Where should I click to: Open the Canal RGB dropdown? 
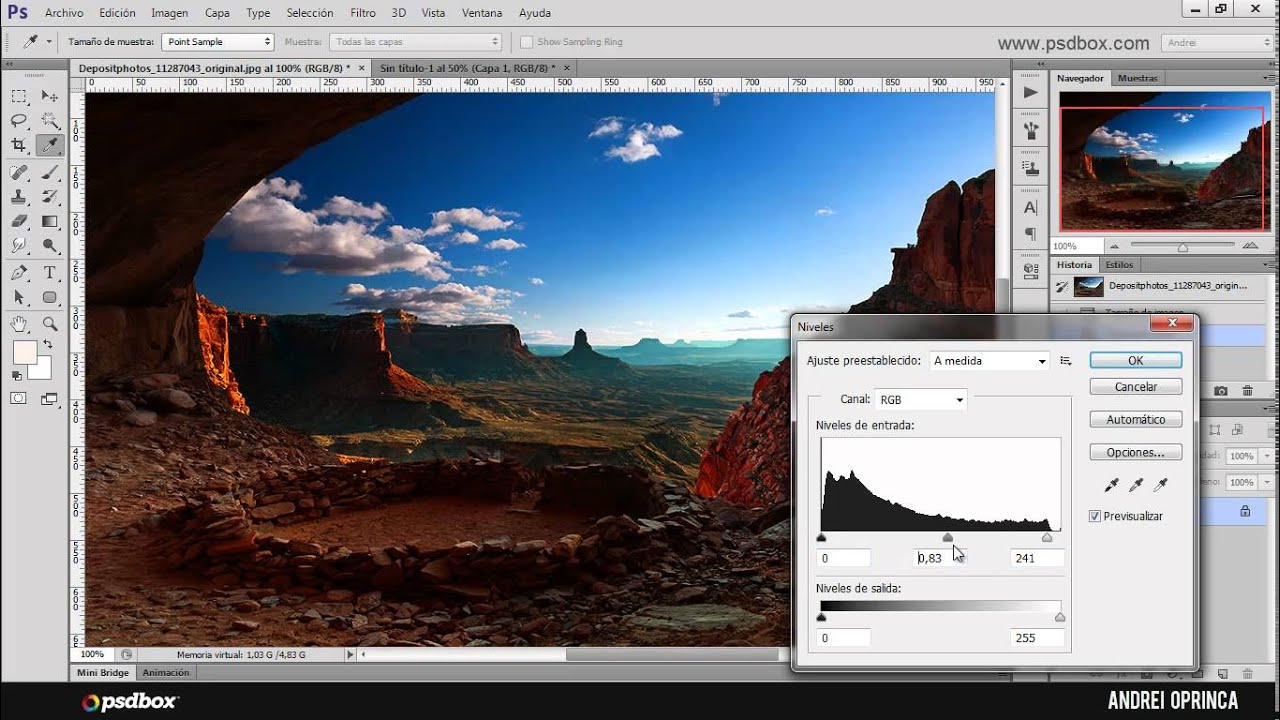tap(921, 400)
